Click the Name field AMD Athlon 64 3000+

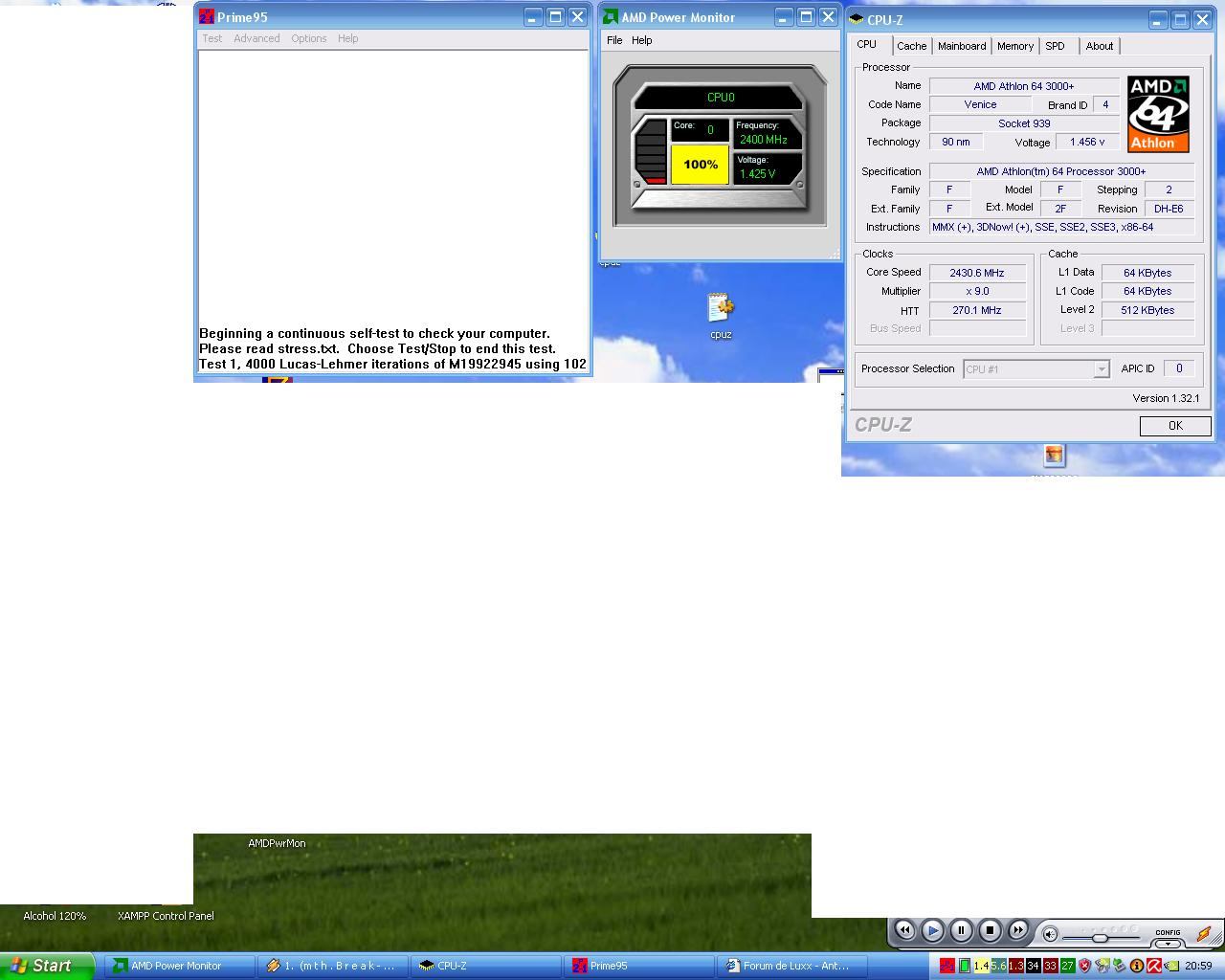(1024, 86)
